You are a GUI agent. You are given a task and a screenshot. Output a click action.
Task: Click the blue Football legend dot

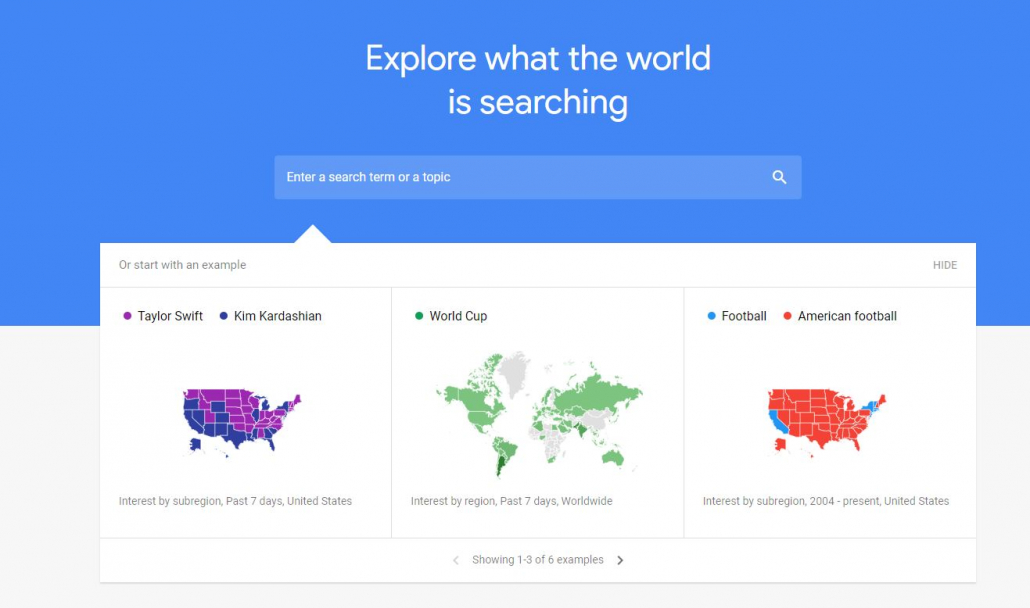tap(711, 316)
